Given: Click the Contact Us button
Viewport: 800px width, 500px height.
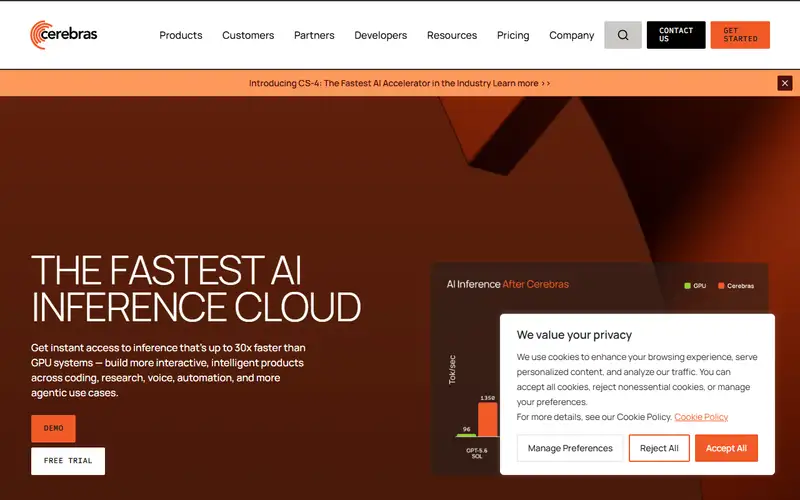Looking at the screenshot, I should tap(676, 35).
